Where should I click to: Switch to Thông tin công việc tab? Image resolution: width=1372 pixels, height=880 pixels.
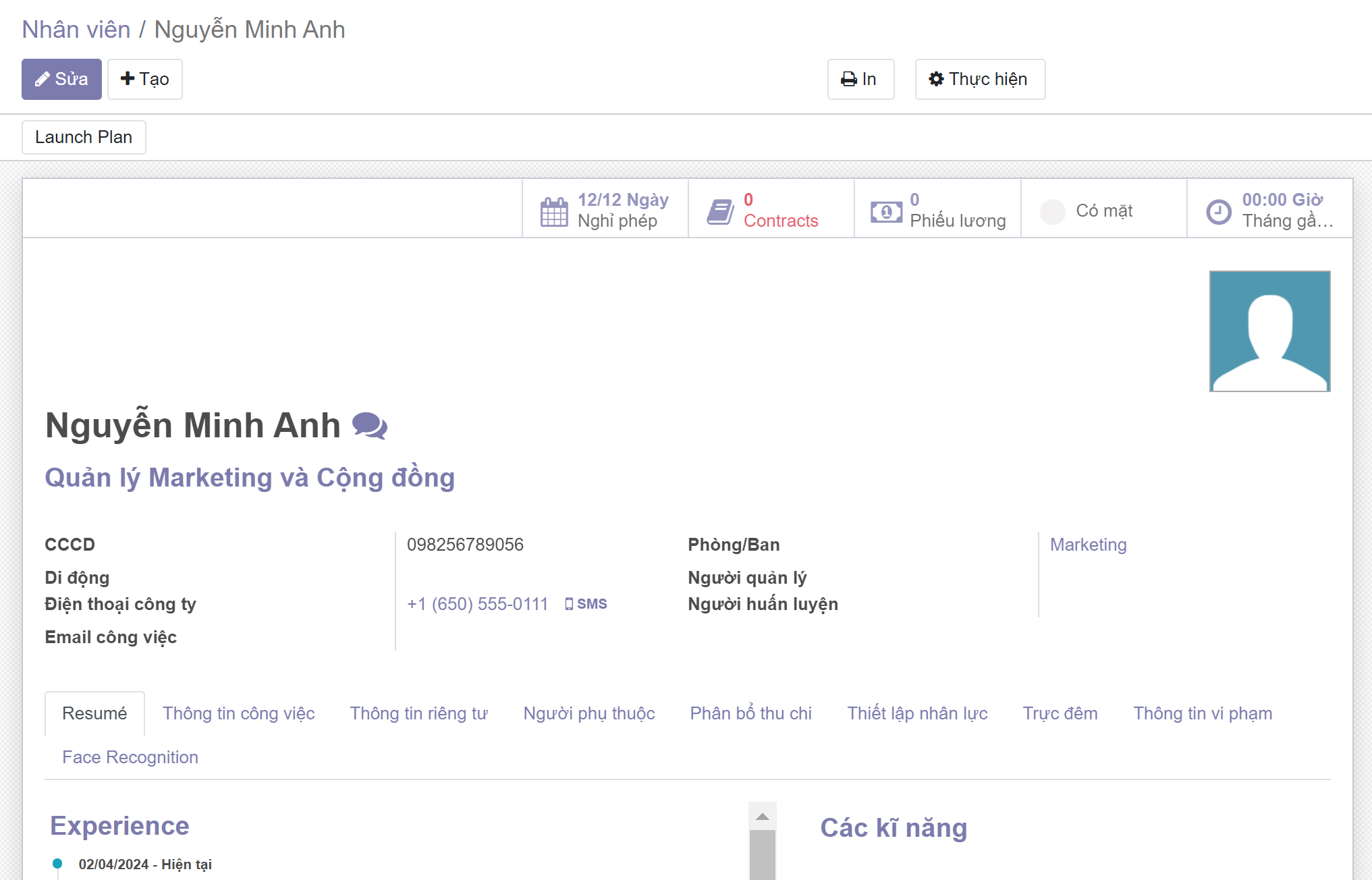click(238, 713)
